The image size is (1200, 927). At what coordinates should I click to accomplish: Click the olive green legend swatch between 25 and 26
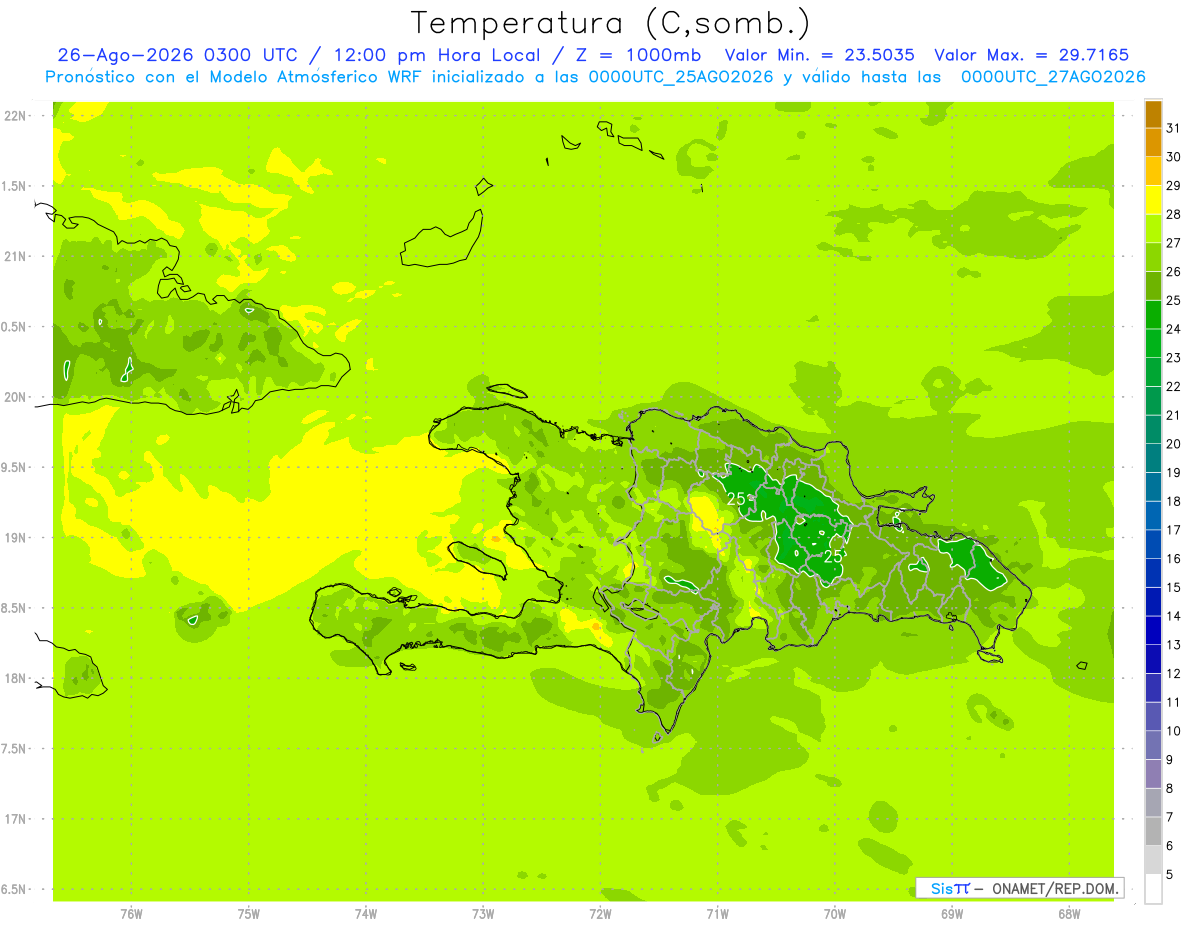pos(1153,286)
